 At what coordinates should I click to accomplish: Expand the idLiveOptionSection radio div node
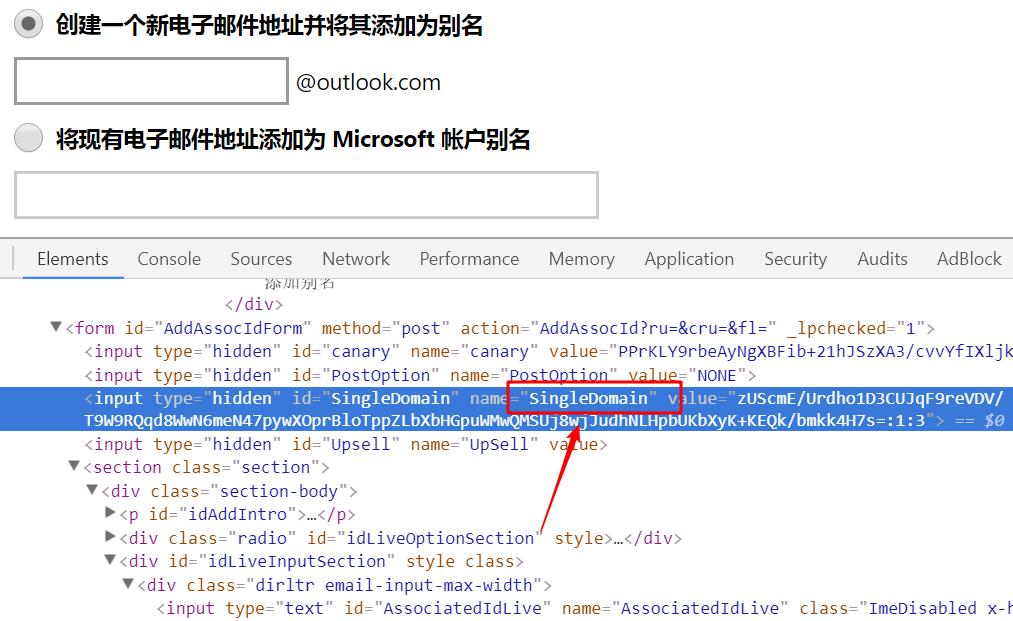[110, 537]
